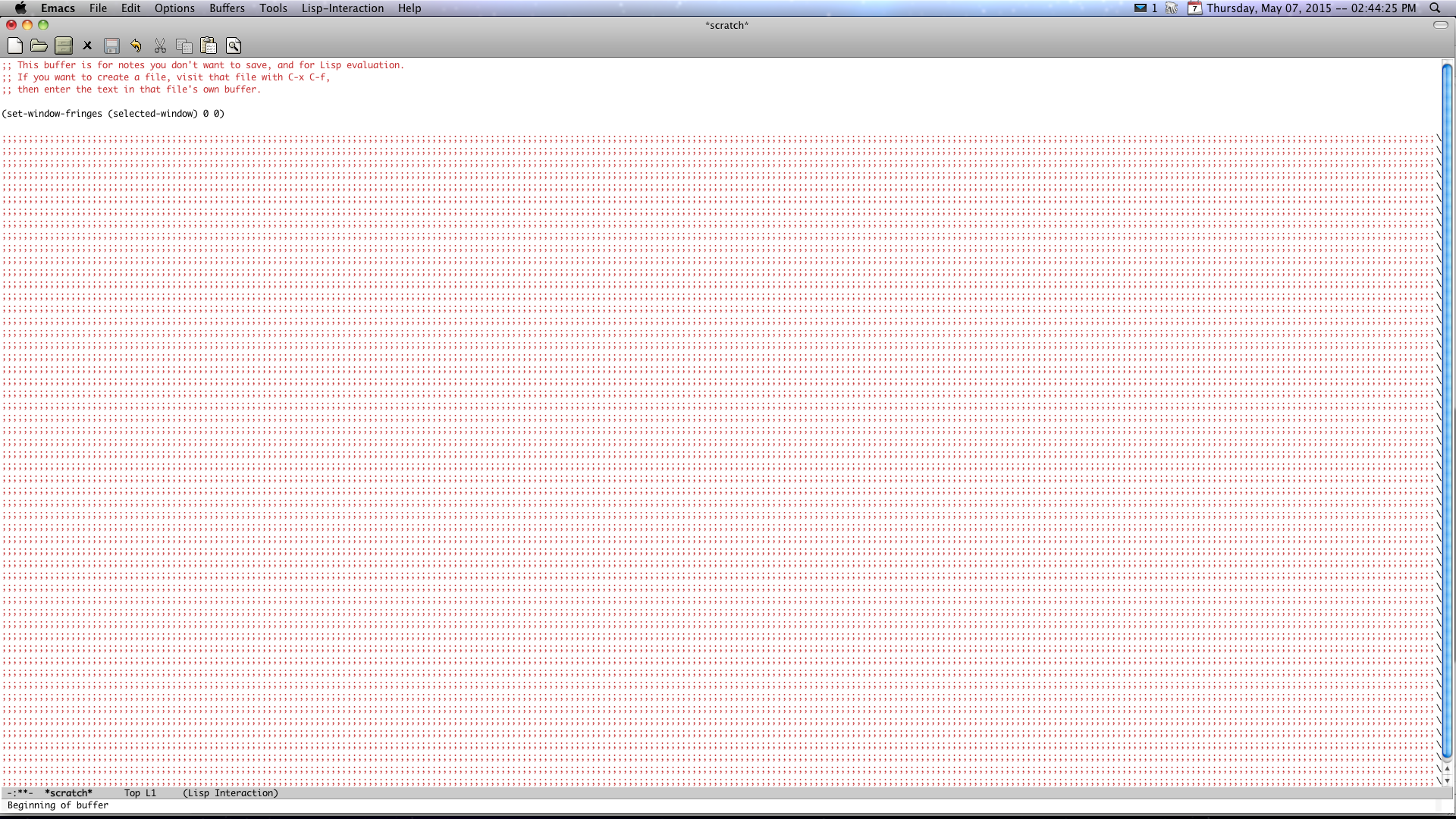The image size is (1456, 819).
Task: Click the scrollbar up arrow
Action: [x=1447, y=770]
